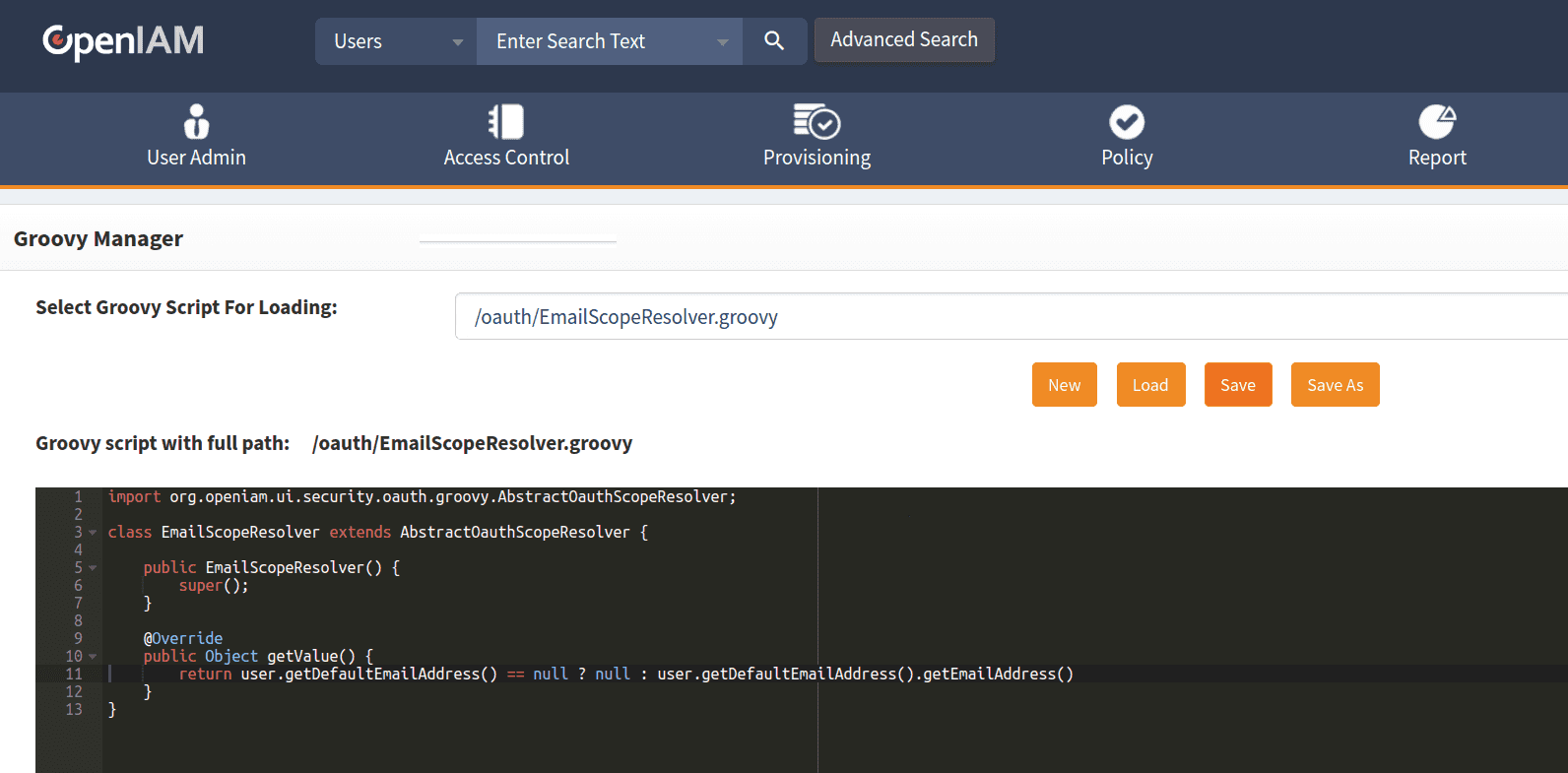This screenshot has height=773, width=1568.
Task: Fold the getValue method at line 10
Action: point(93,657)
